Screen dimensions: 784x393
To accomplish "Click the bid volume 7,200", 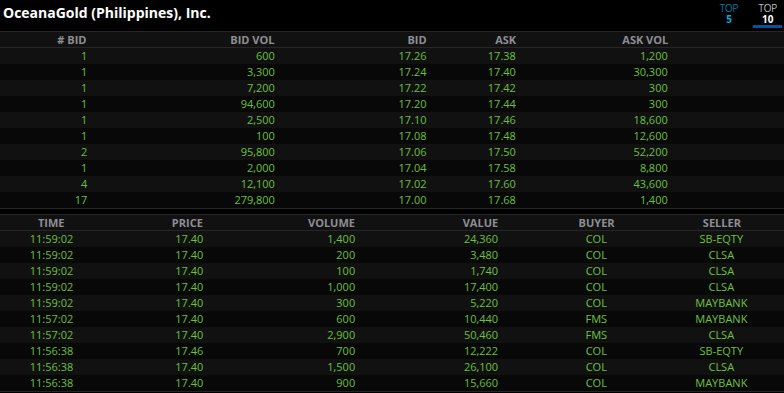I will coord(260,88).
